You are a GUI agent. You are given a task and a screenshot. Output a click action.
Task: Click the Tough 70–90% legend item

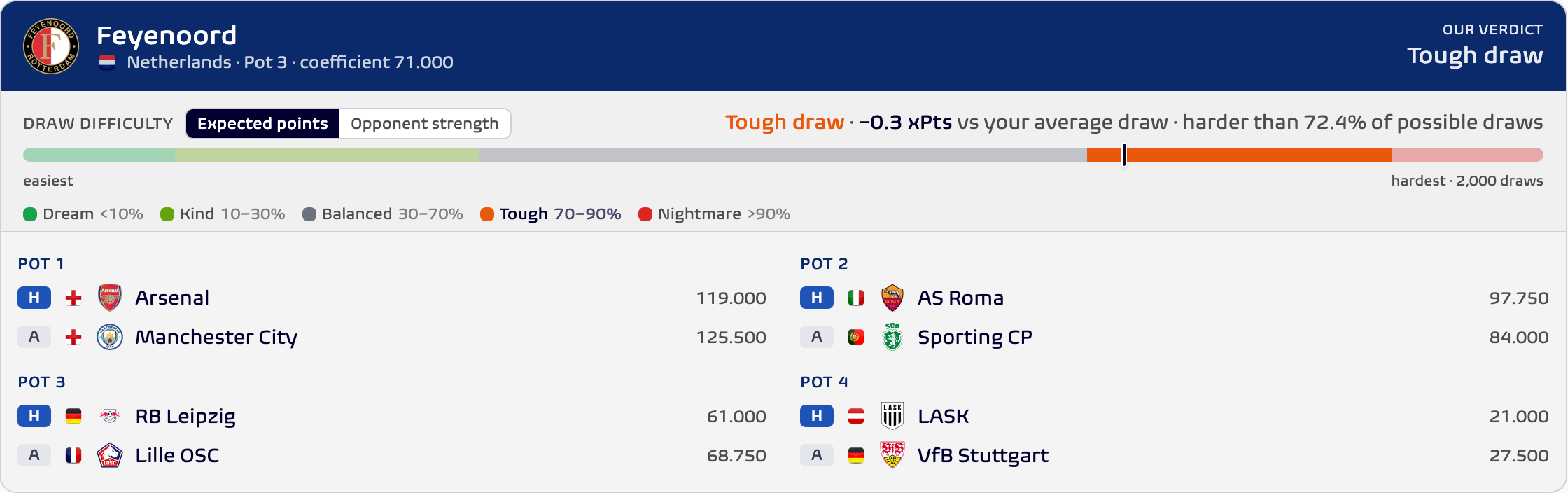pos(551,214)
